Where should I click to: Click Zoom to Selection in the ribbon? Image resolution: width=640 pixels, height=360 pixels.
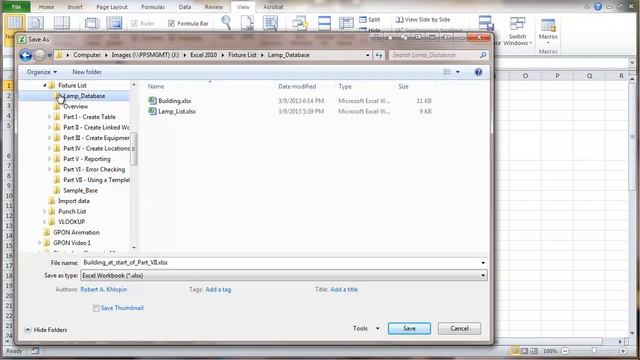pyautogui.click(x=270, y=23)
